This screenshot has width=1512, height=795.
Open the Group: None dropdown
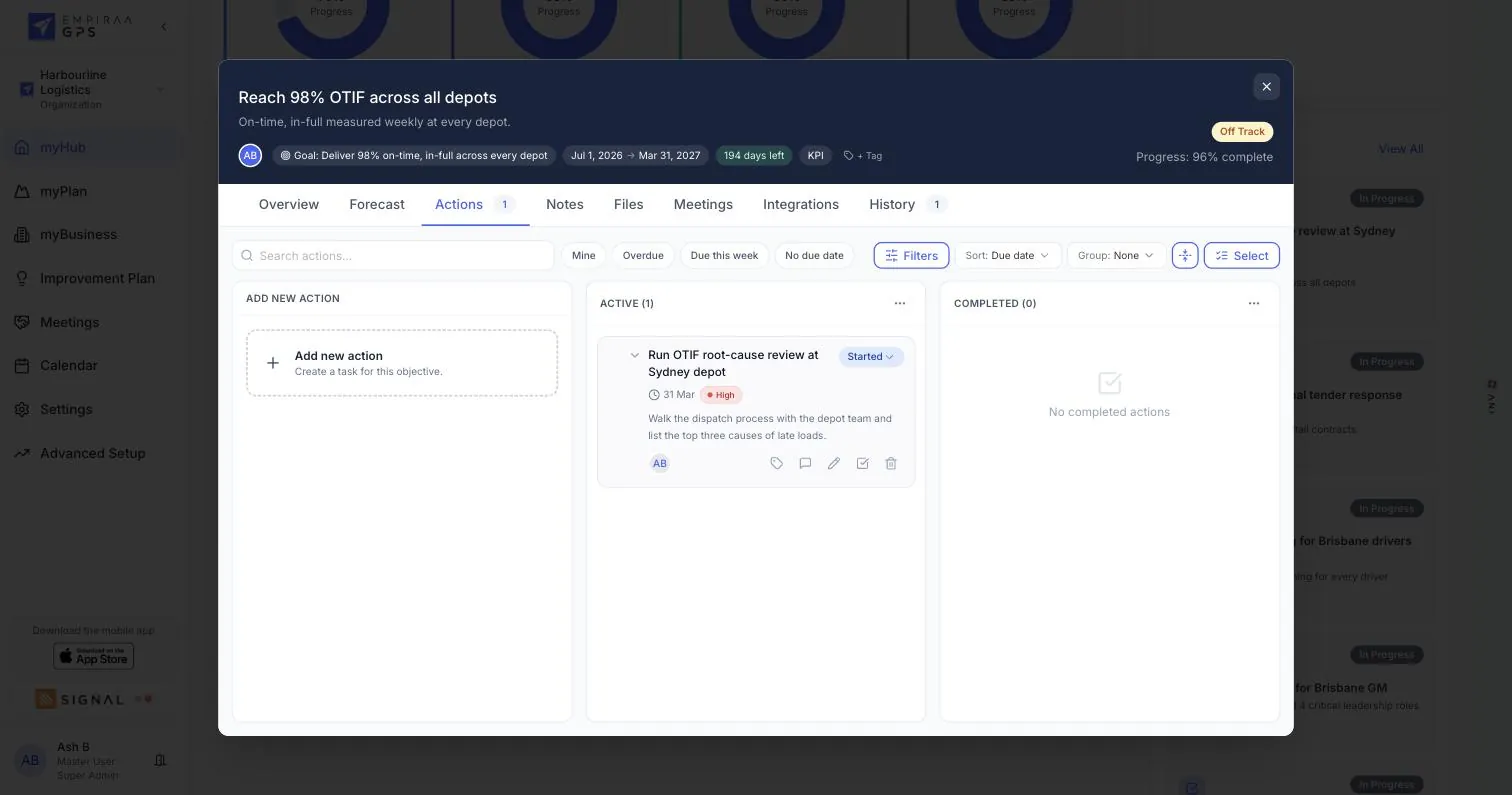[x=1116, y=255]
